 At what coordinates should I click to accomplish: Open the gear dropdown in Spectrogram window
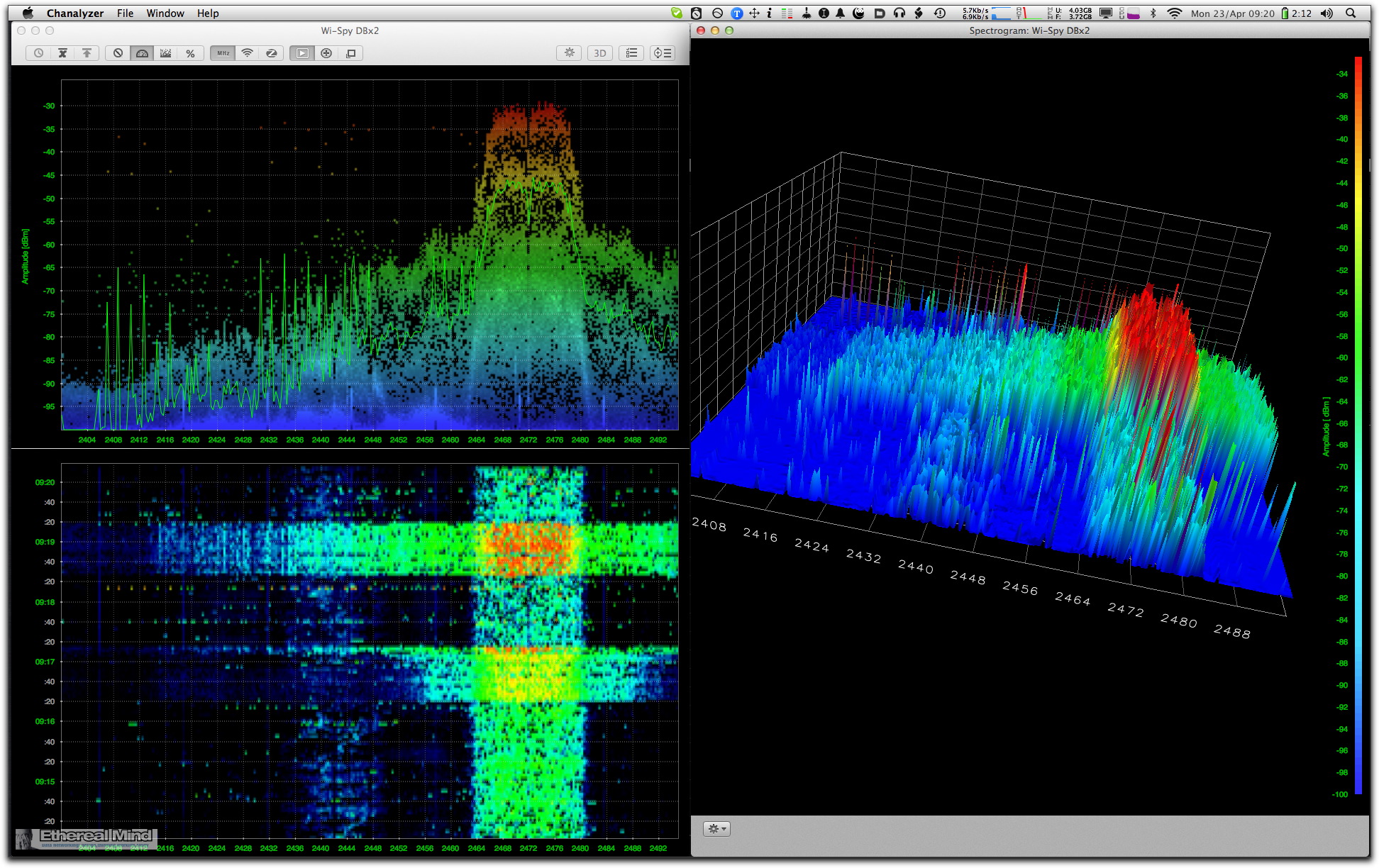pyautogui.click(x=716, y=828)
